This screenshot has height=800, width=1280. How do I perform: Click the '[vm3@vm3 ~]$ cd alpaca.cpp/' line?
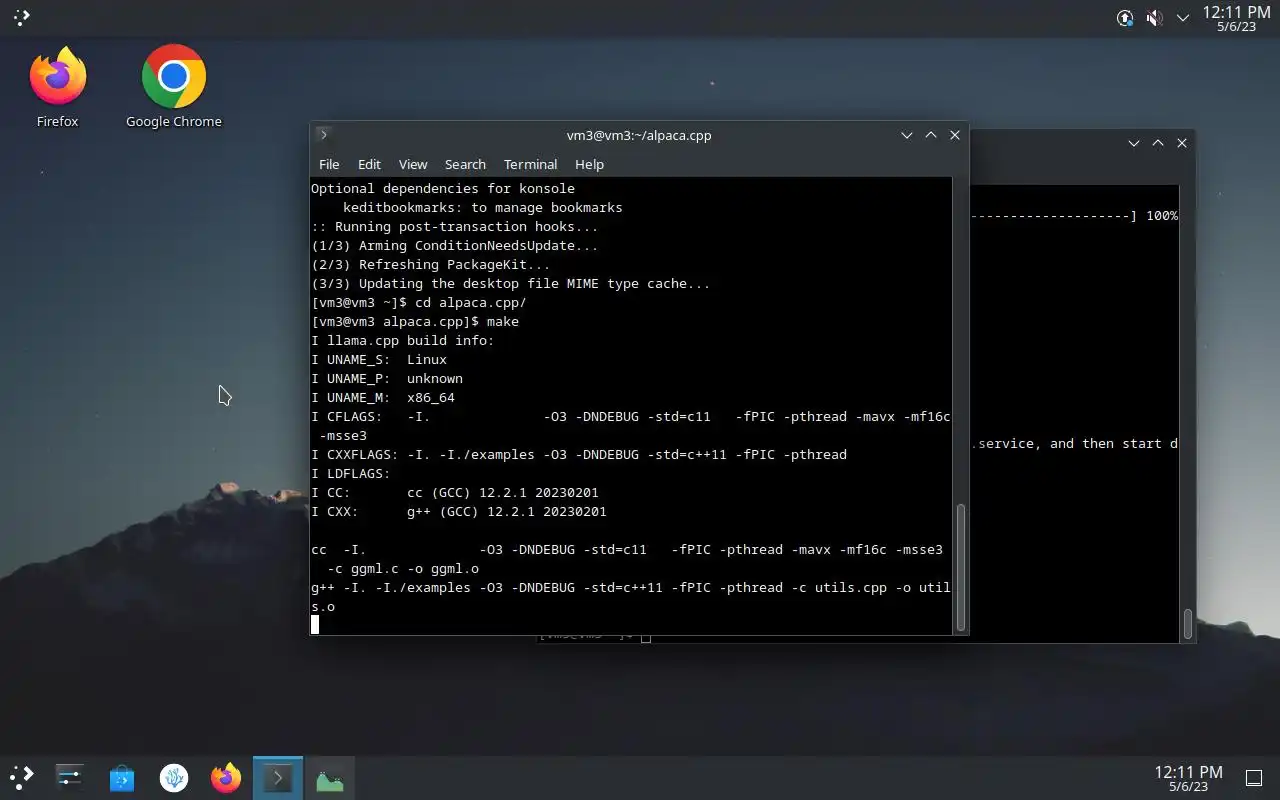(x=419, y=303)
